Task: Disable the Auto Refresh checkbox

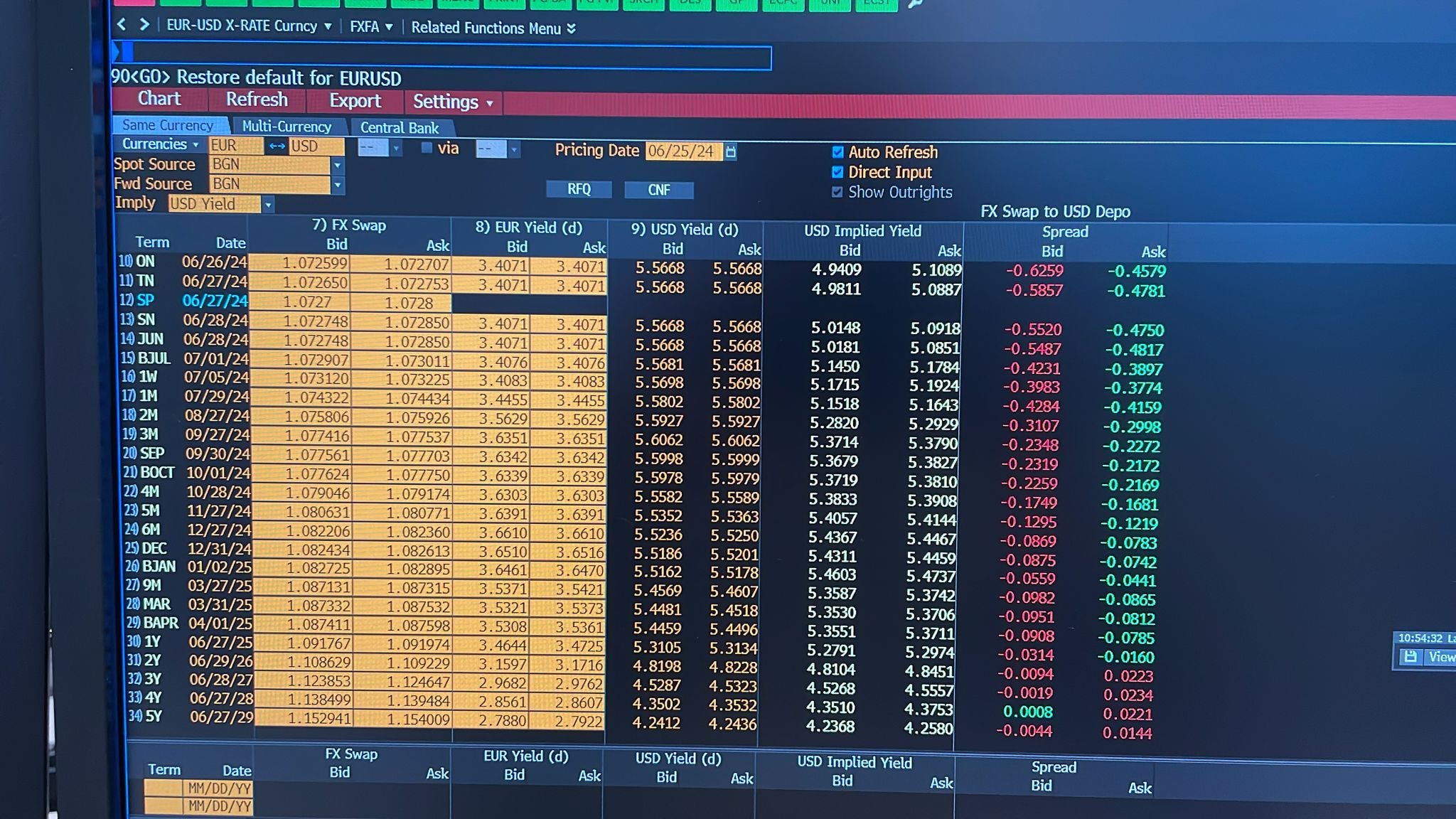Action: coord(837,151)
